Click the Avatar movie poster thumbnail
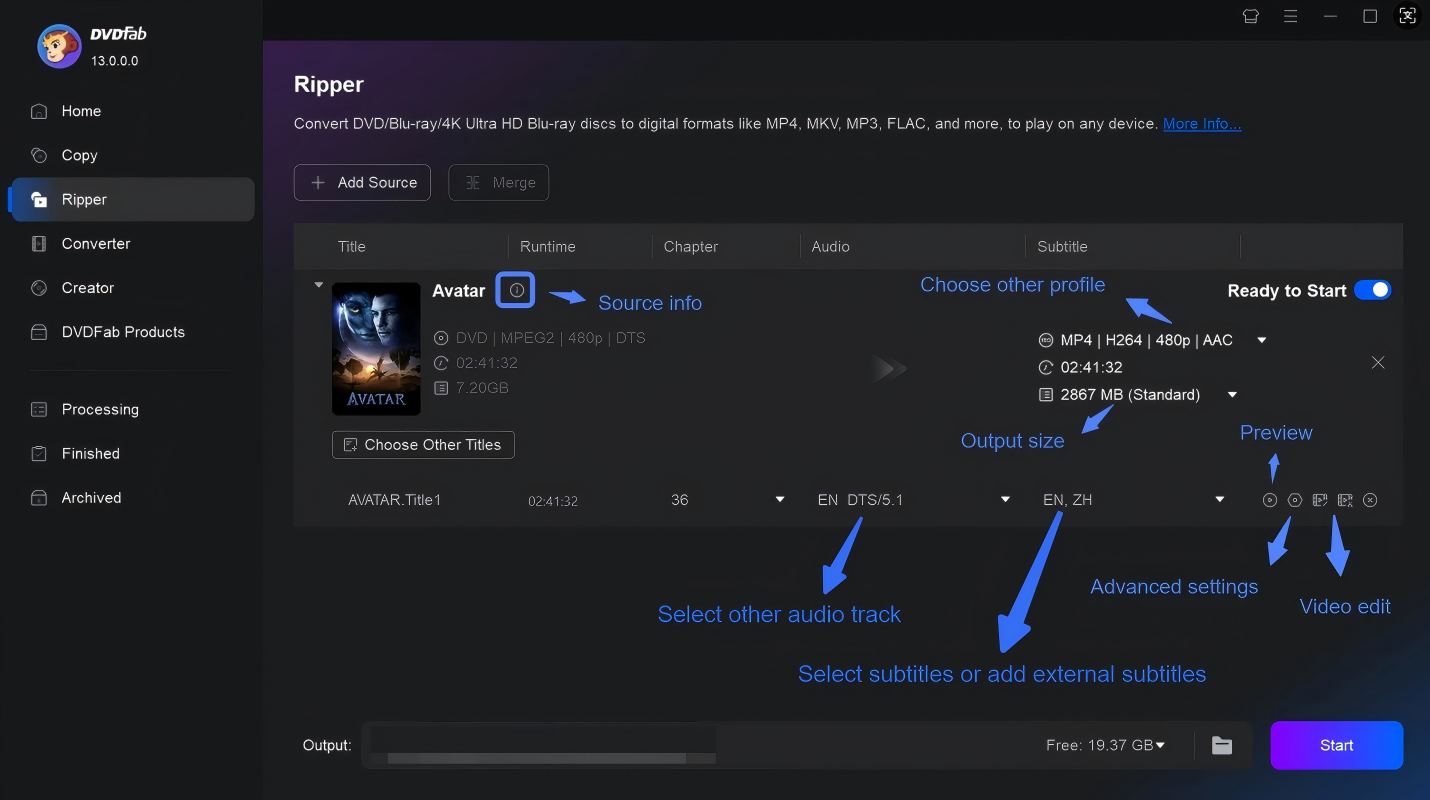 coord(376,348)
